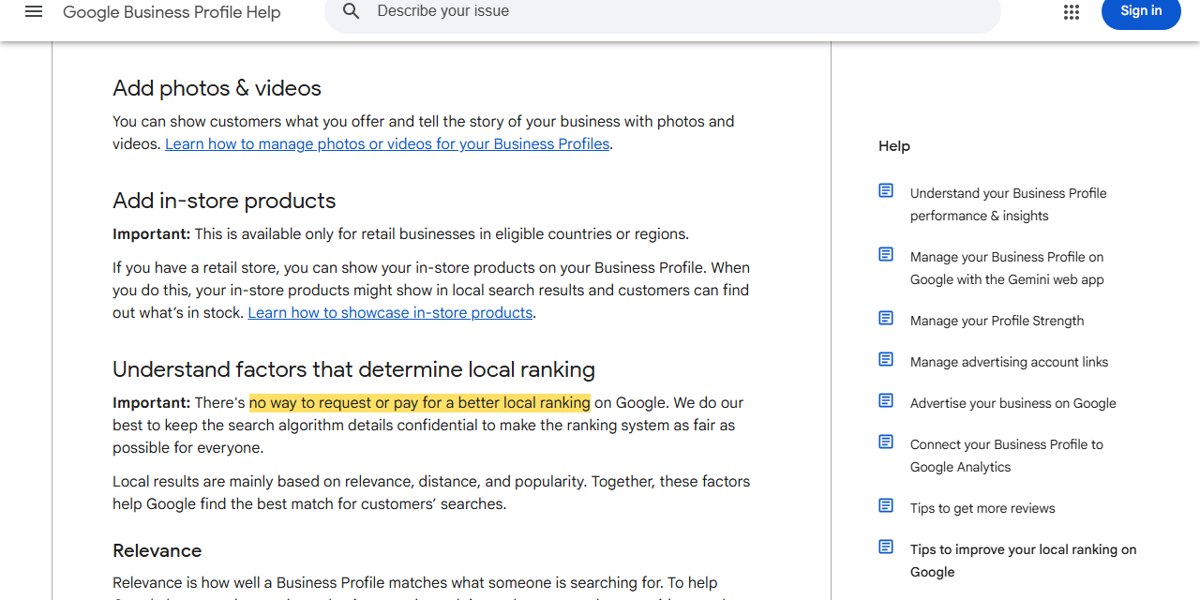Click the article icon beside Manage your Business Profile on Google with Gemini

(886, 255)
